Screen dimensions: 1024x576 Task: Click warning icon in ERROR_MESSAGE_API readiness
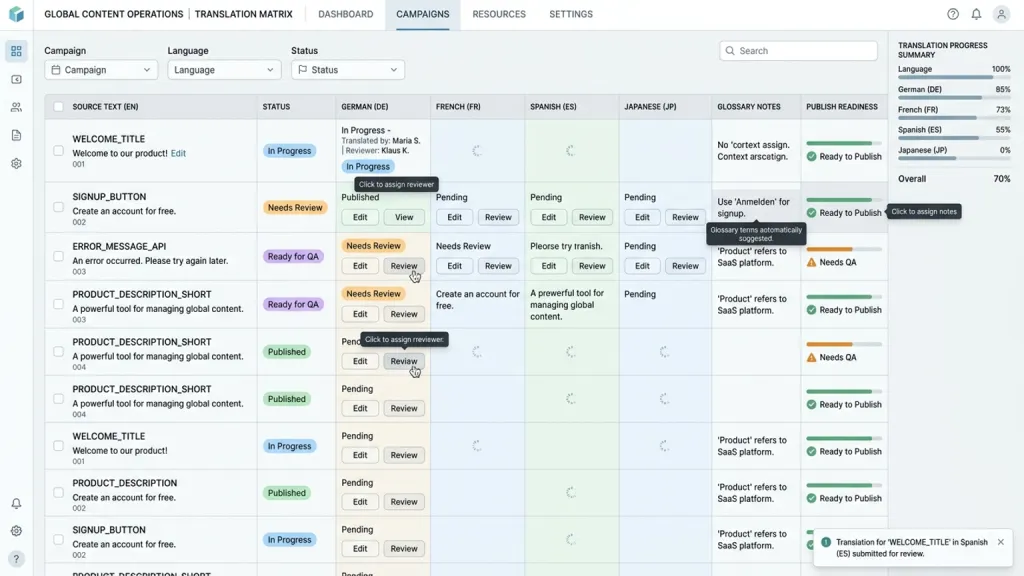tap(811, 263)
